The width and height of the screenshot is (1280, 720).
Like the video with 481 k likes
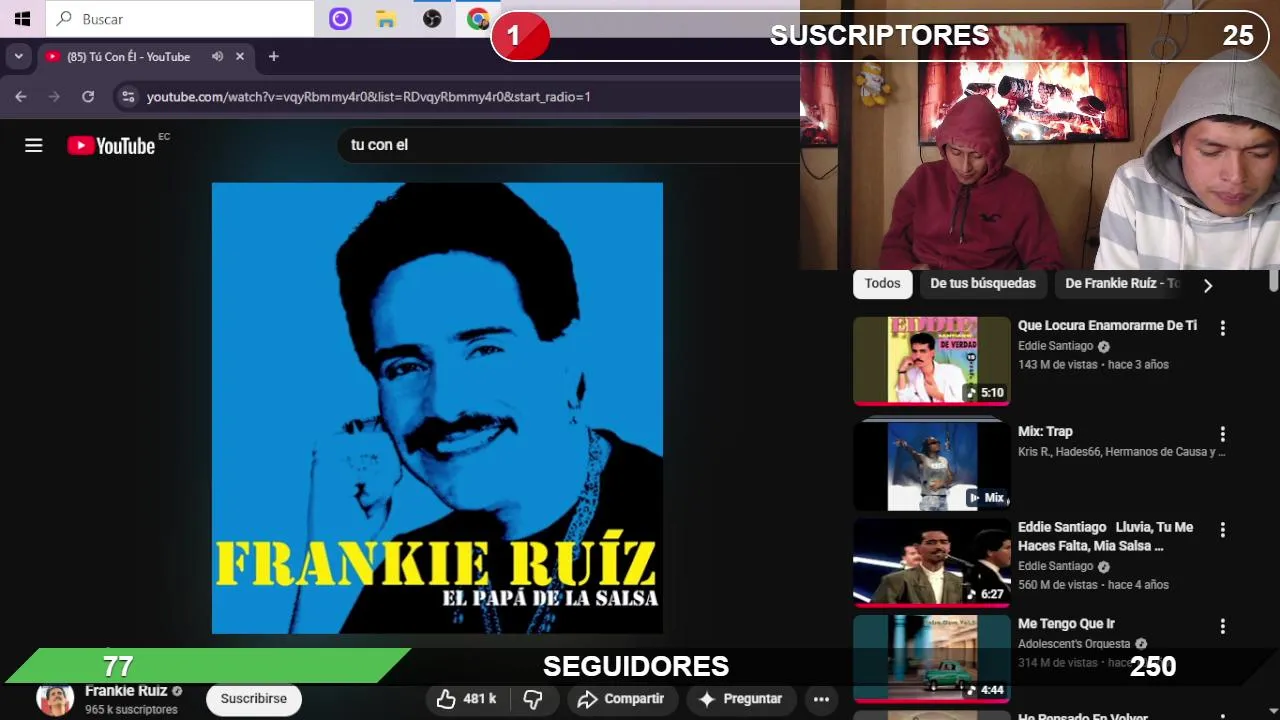[x=467, y=699]
